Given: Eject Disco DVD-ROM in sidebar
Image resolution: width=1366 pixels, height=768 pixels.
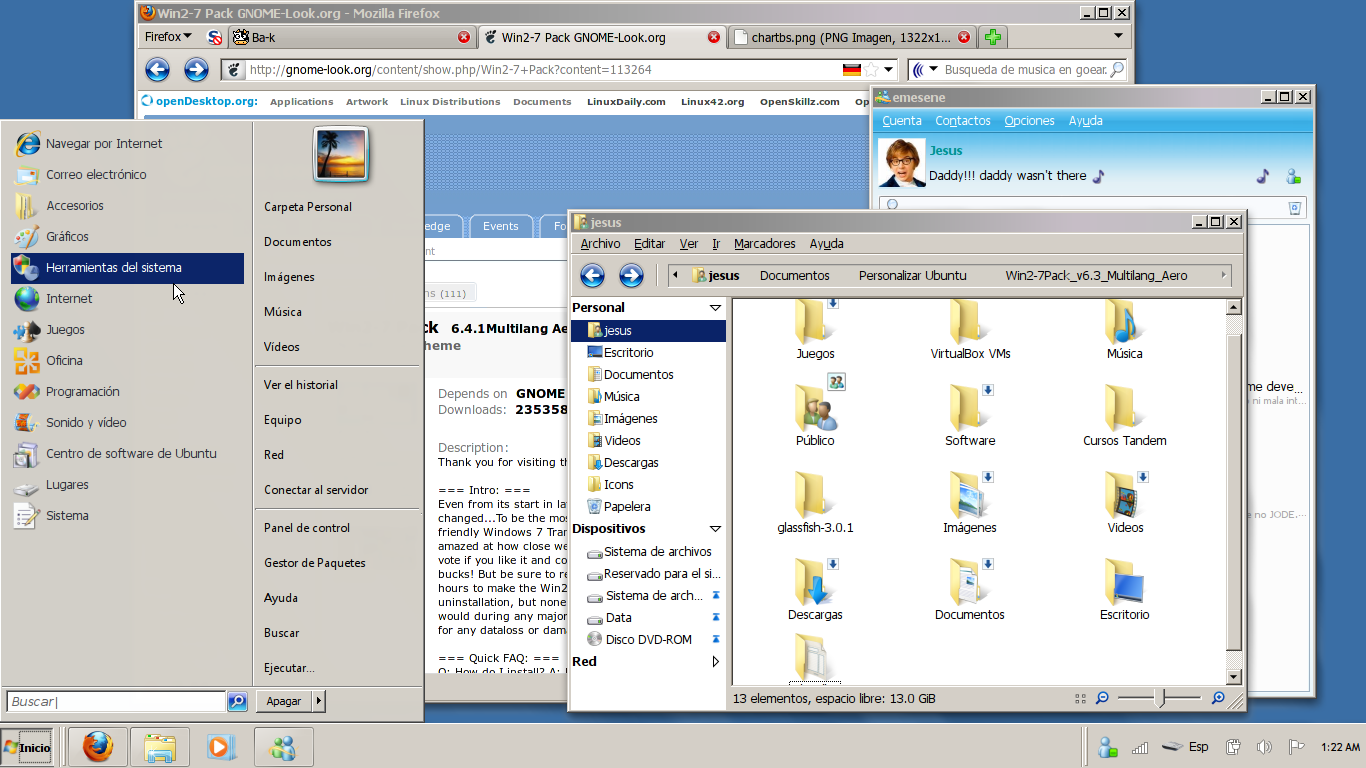Looking at the screenshot, I should click(x=715, y=640).
